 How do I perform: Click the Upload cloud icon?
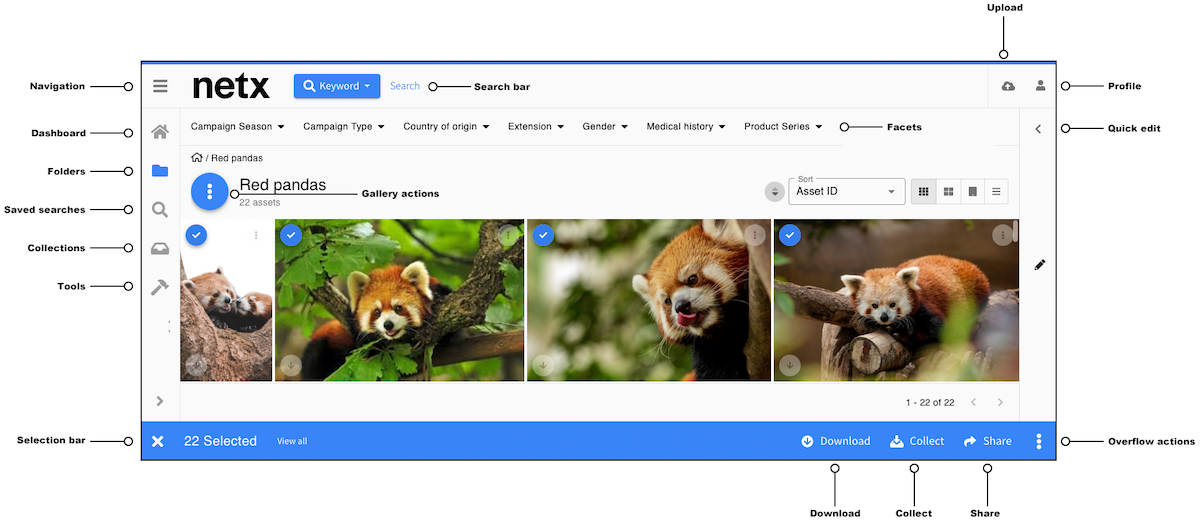coord(1008,86)
